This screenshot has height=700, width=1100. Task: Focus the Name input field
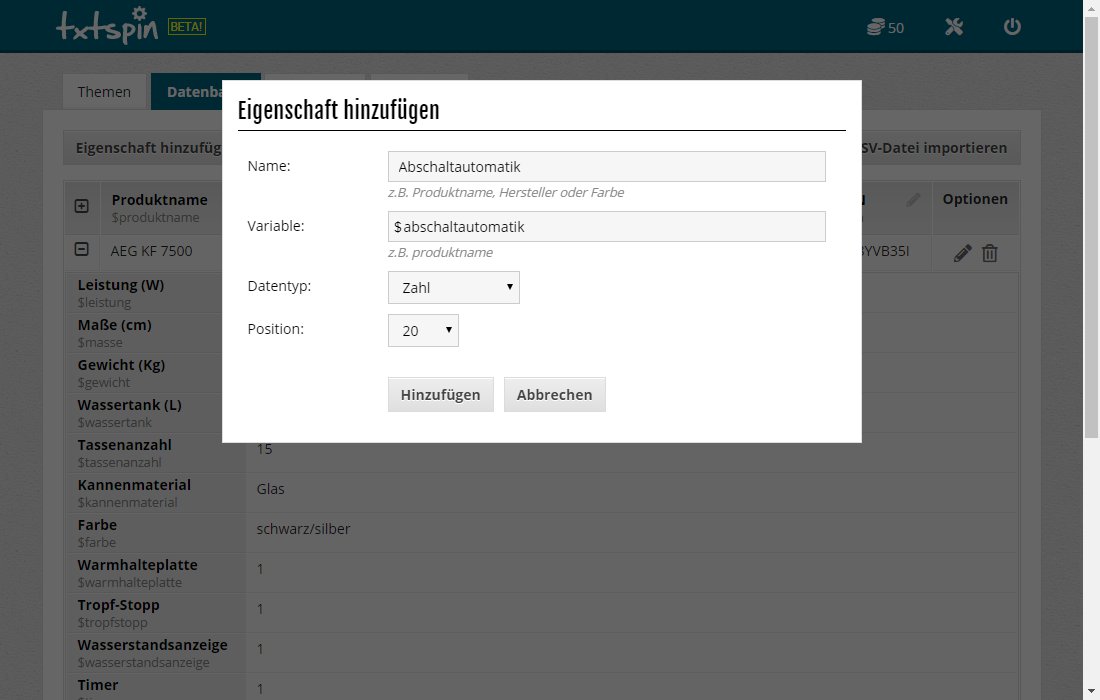click(x=606, y=167)
